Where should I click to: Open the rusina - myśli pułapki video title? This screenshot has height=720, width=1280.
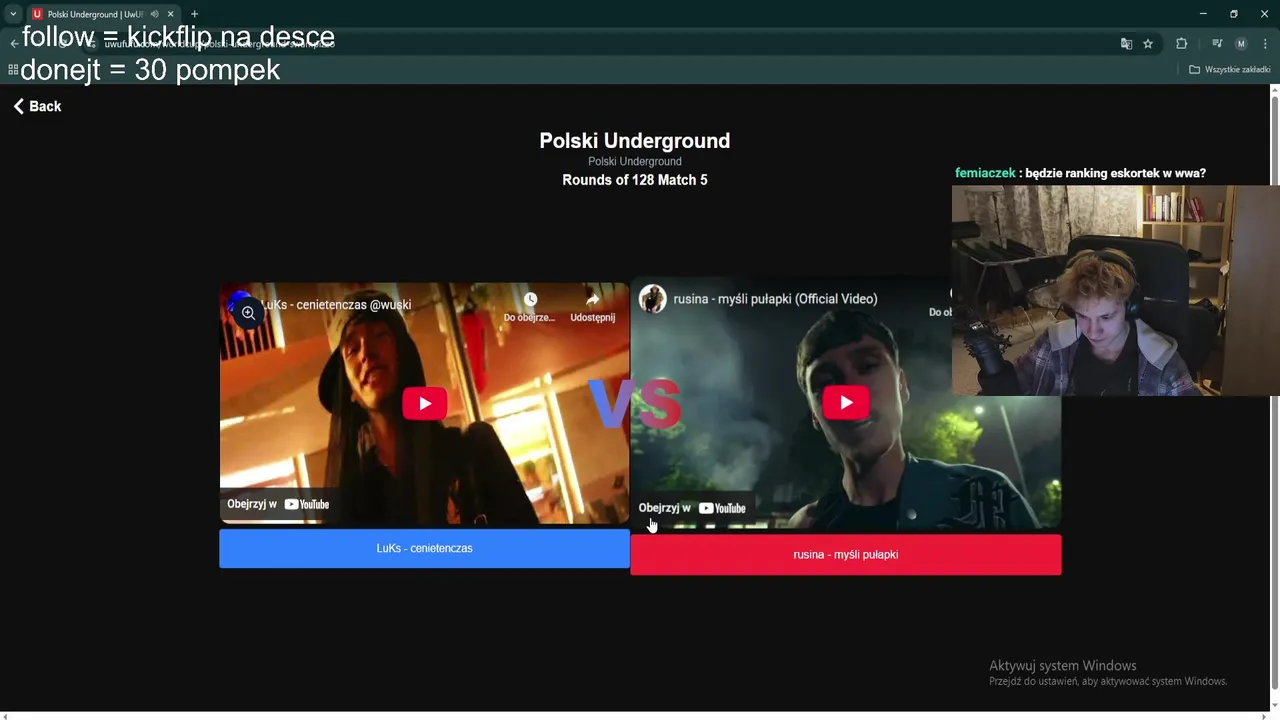(775, 298)
